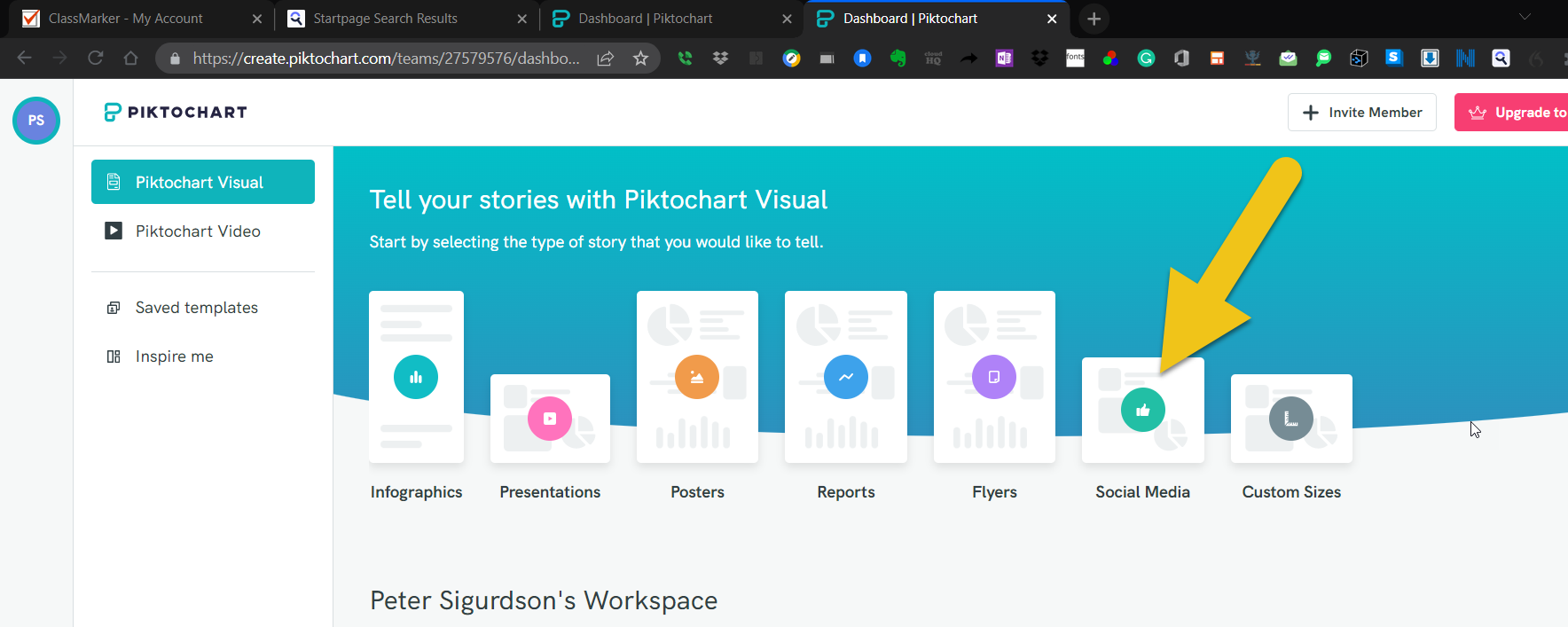Open the PS profile avatar
This screenshot has height=627, width=1568.
coord(36,121)
